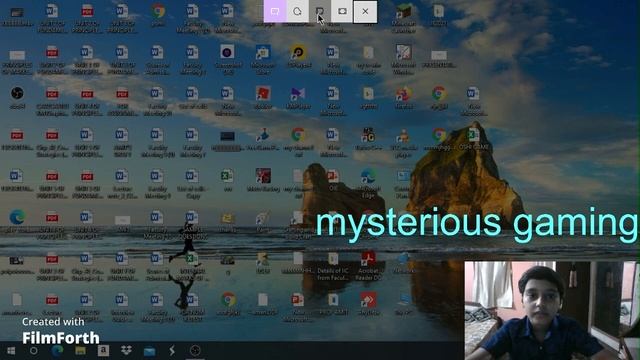
Task: Switch to OBS Studio on the taskbar
Action: [195, 351]
